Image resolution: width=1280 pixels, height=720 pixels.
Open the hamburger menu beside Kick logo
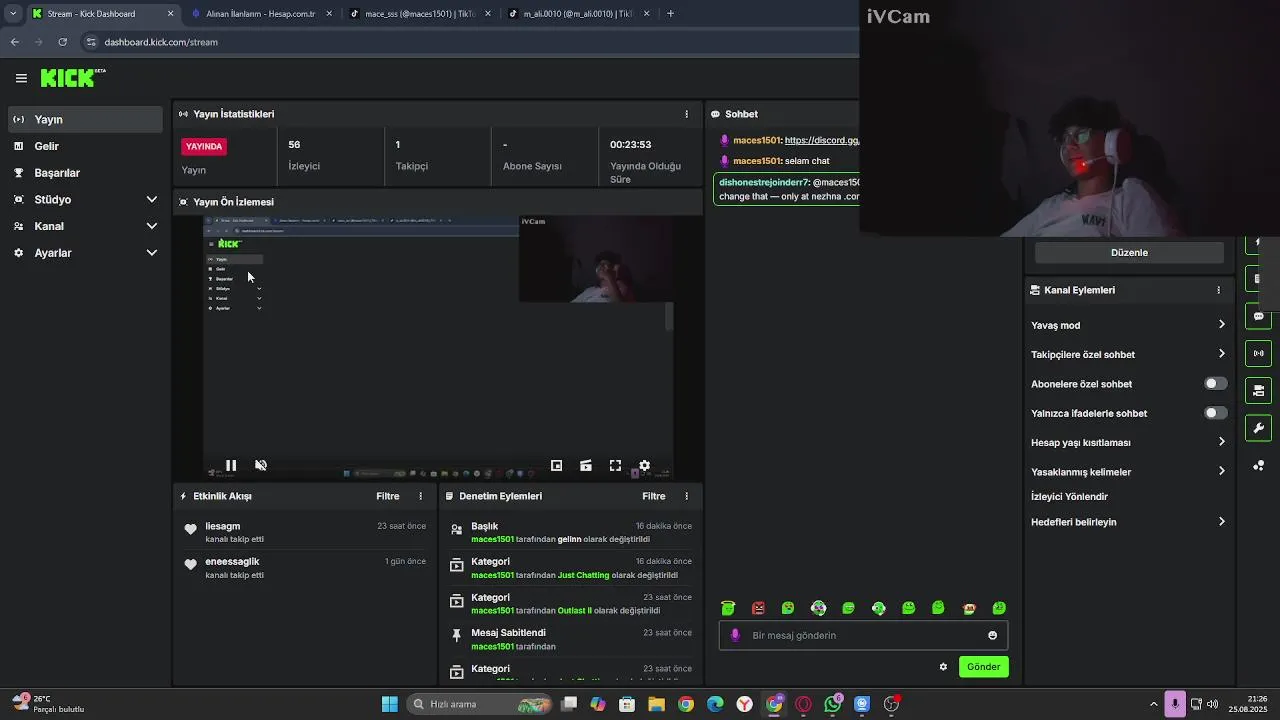[x=21, y=78]
